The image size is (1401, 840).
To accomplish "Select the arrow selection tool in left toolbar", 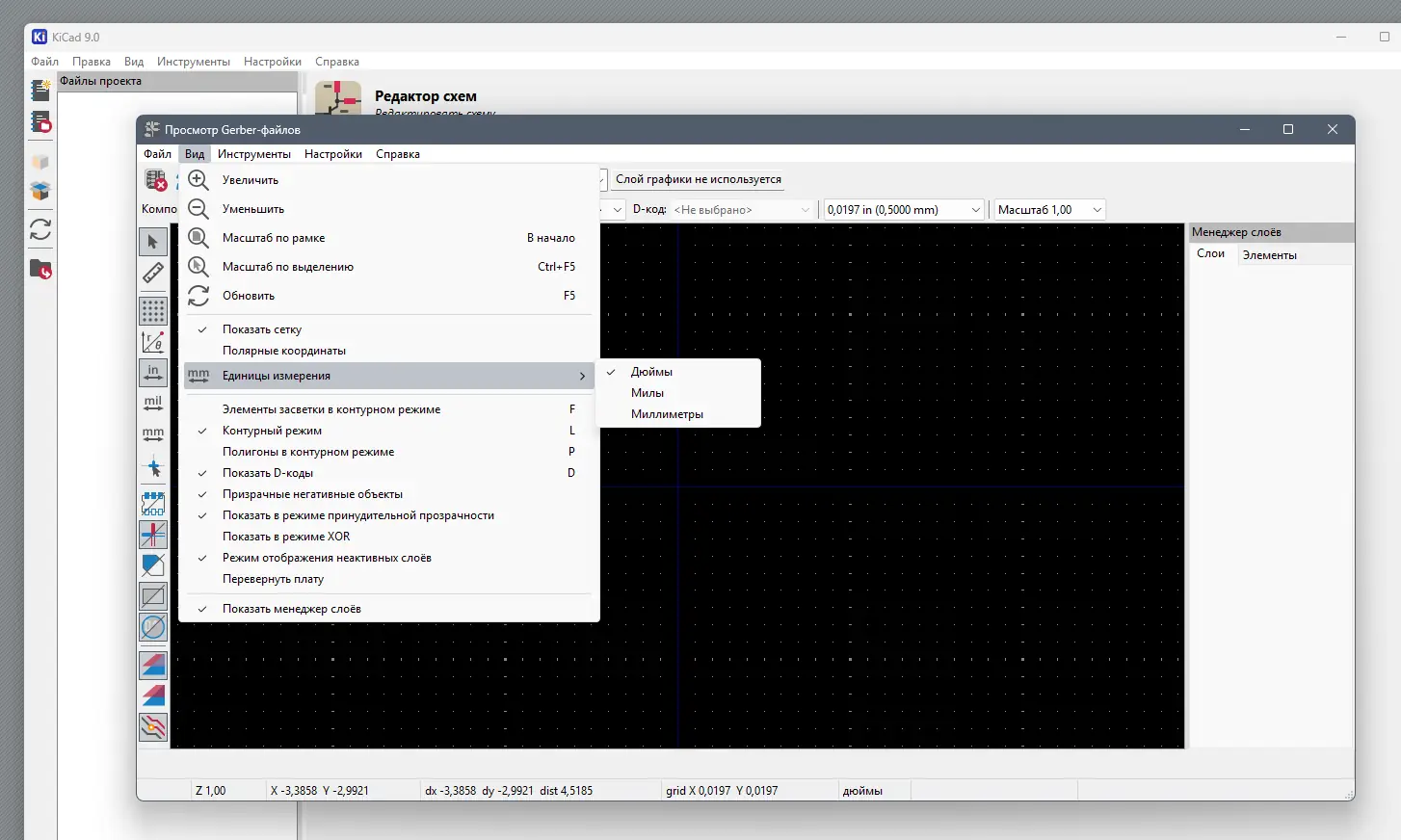I will [x=153, y=242].
